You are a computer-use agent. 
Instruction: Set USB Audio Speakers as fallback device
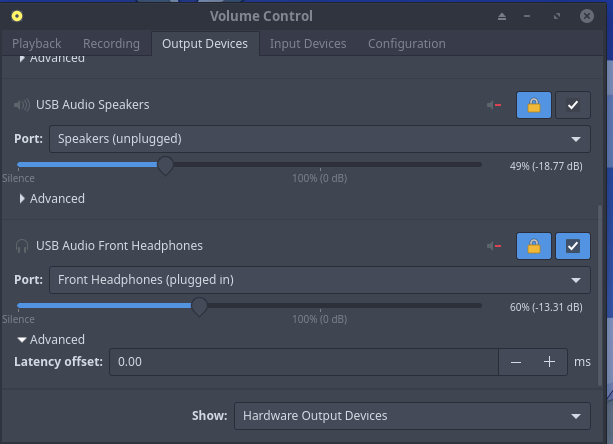tap(573, 105)
